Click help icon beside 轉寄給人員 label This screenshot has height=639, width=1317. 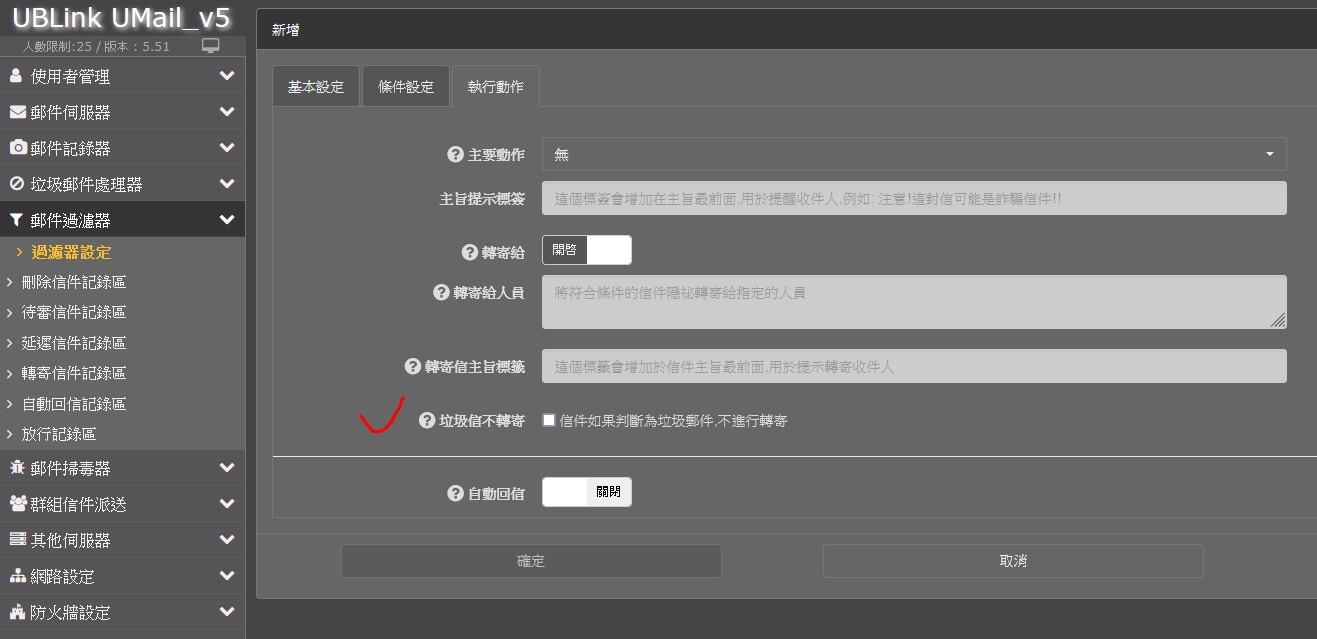441,292
